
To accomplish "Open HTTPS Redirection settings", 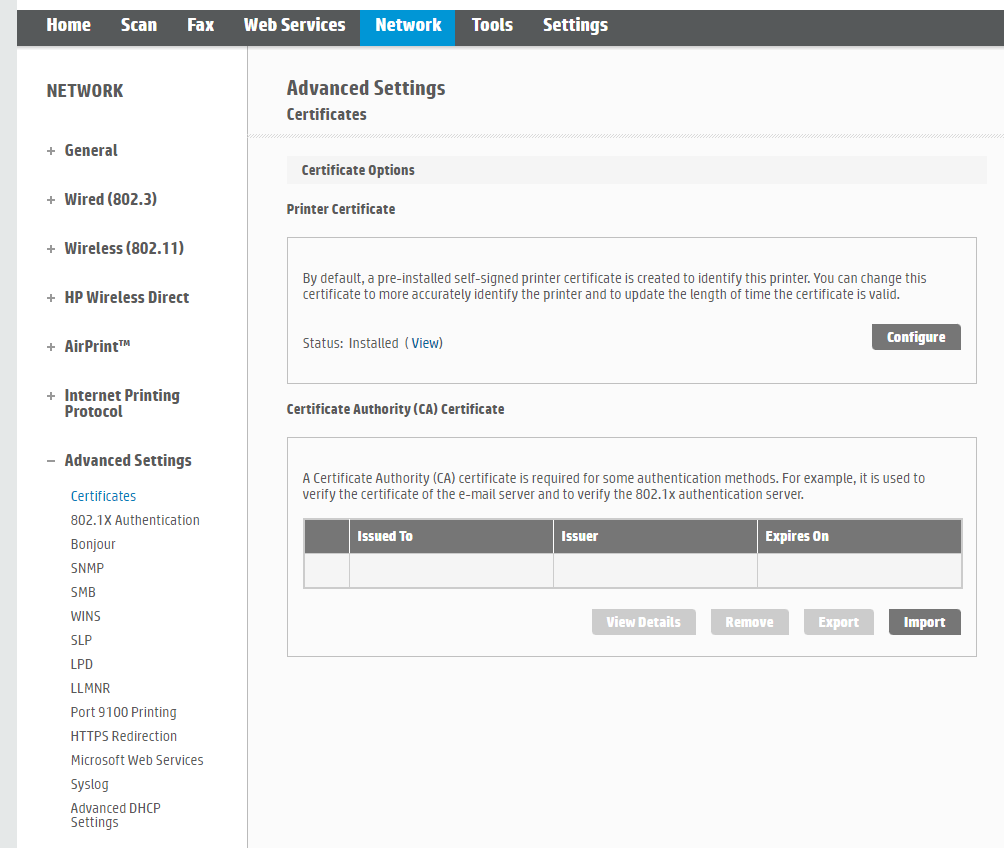I will point(124,737).
